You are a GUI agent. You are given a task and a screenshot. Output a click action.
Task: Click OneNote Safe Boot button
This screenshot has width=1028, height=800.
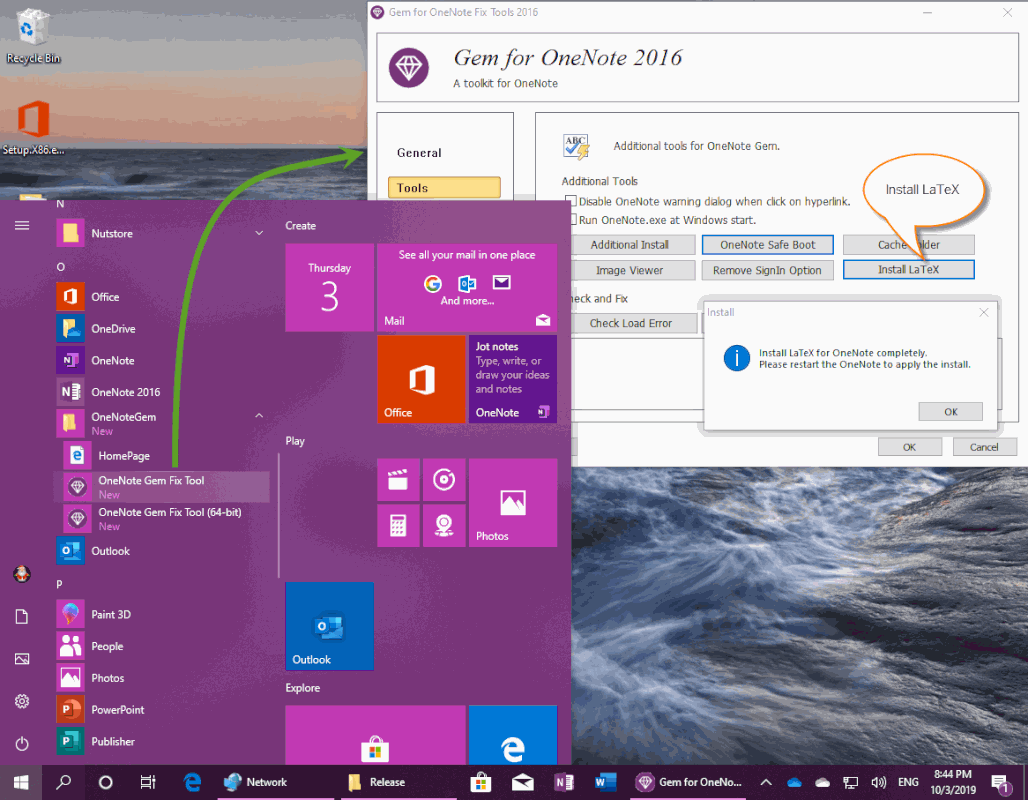click(x=767, y=245)
